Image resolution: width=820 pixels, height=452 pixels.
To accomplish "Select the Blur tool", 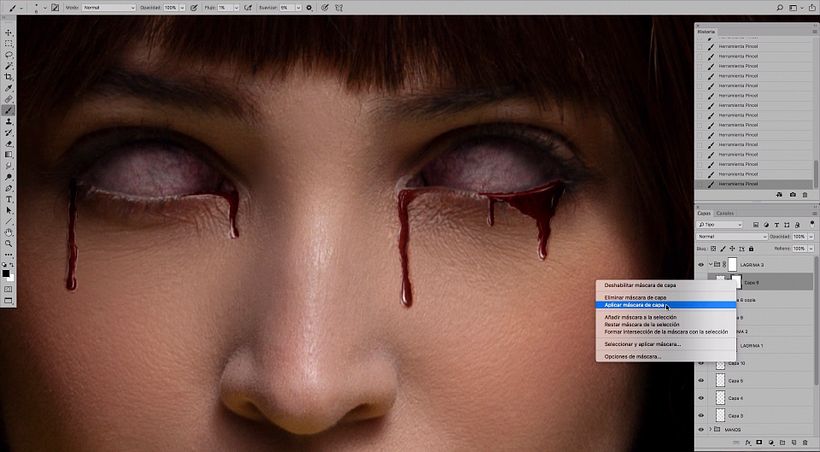I will [x=8, y=166].
